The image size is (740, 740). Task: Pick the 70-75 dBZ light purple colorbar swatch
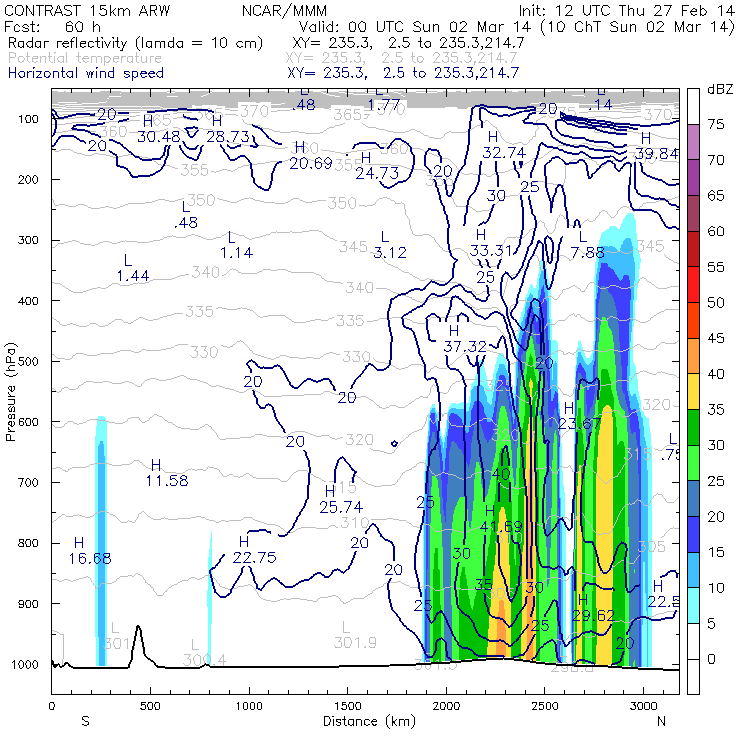pyautogui.click(x=693, y=142)
